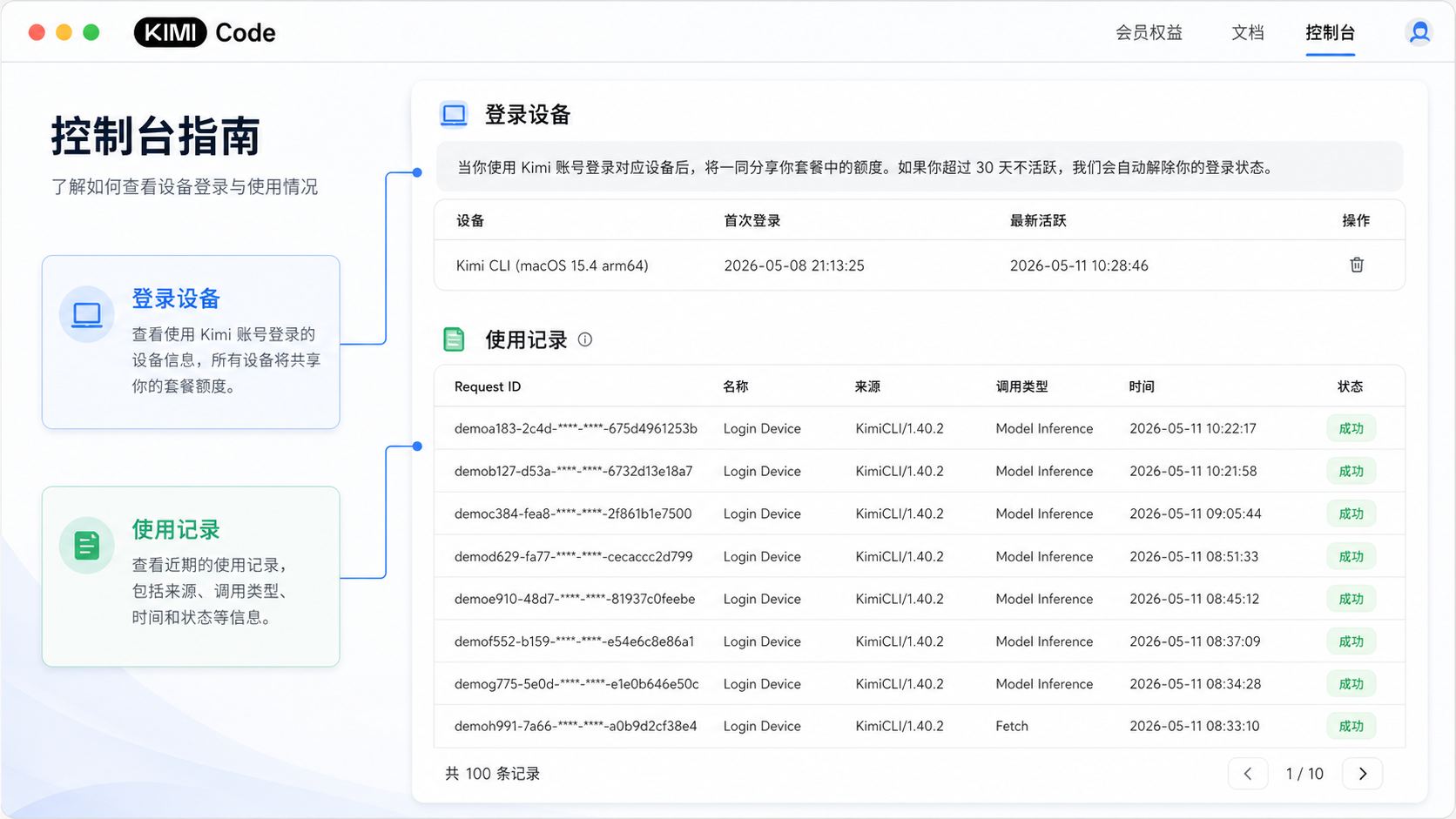Screen dimensions: 1456x819
Task: Click the laptop icon in 登录设备 guide card
Action: click(86, 314)
